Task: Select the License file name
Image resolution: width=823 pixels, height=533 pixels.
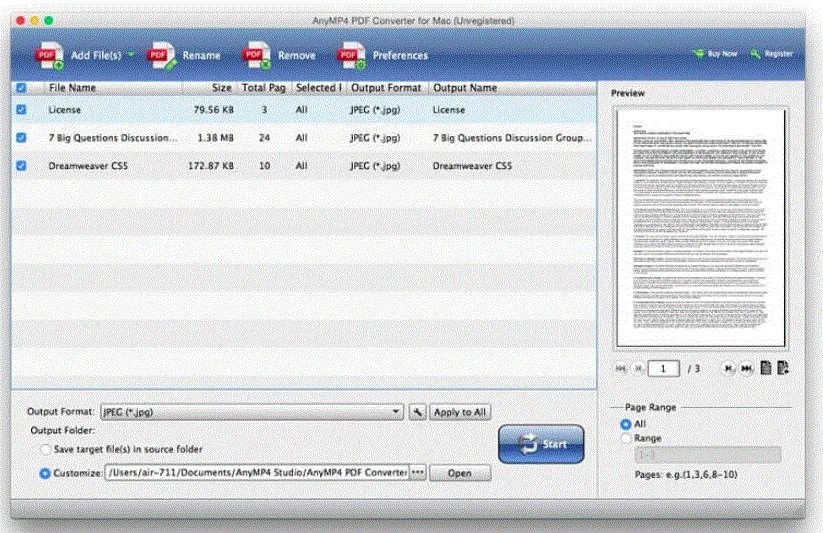Action: (65, 110)
